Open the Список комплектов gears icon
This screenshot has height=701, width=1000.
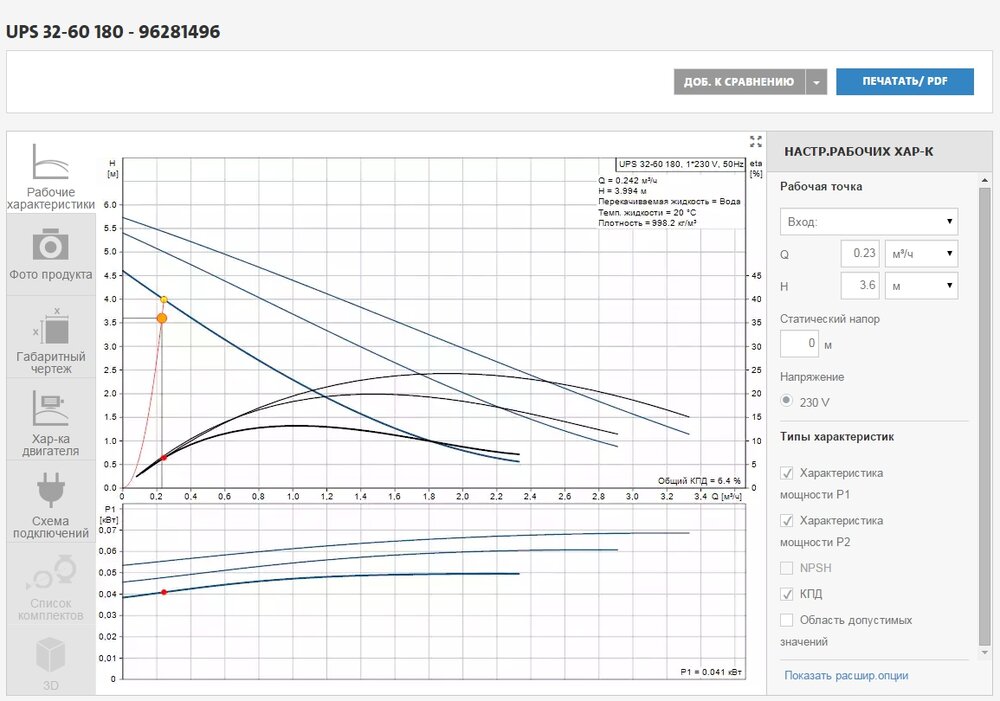(50, 574)
